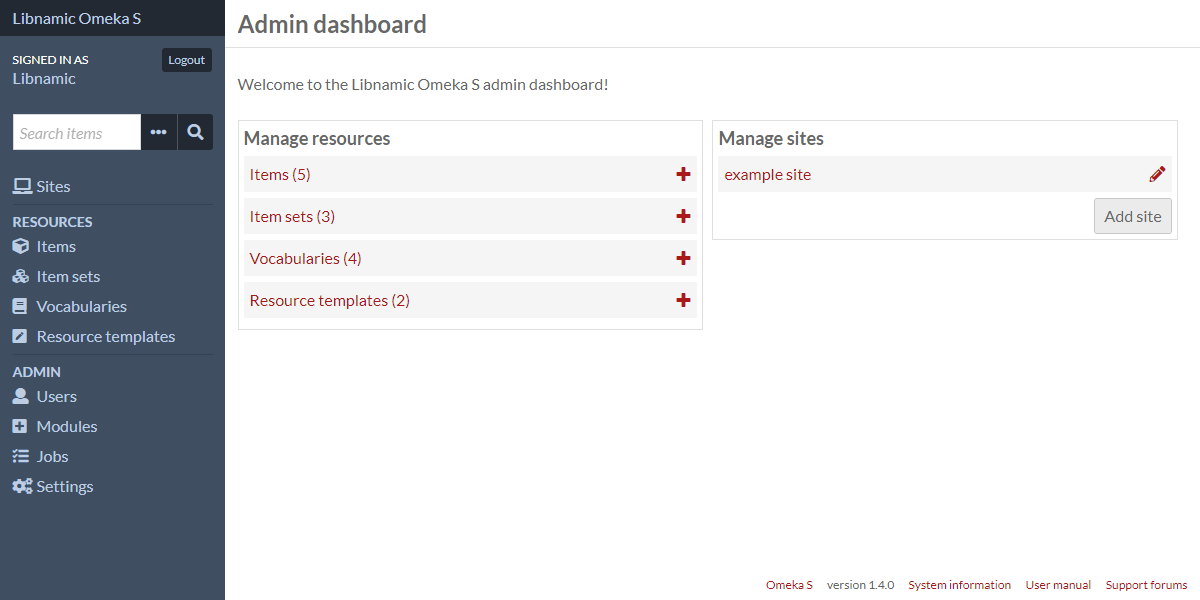The width and height of the screenshot is (1200, 600).
Task: Click the Item sets cubes icon
Action: tap(20, 276)
